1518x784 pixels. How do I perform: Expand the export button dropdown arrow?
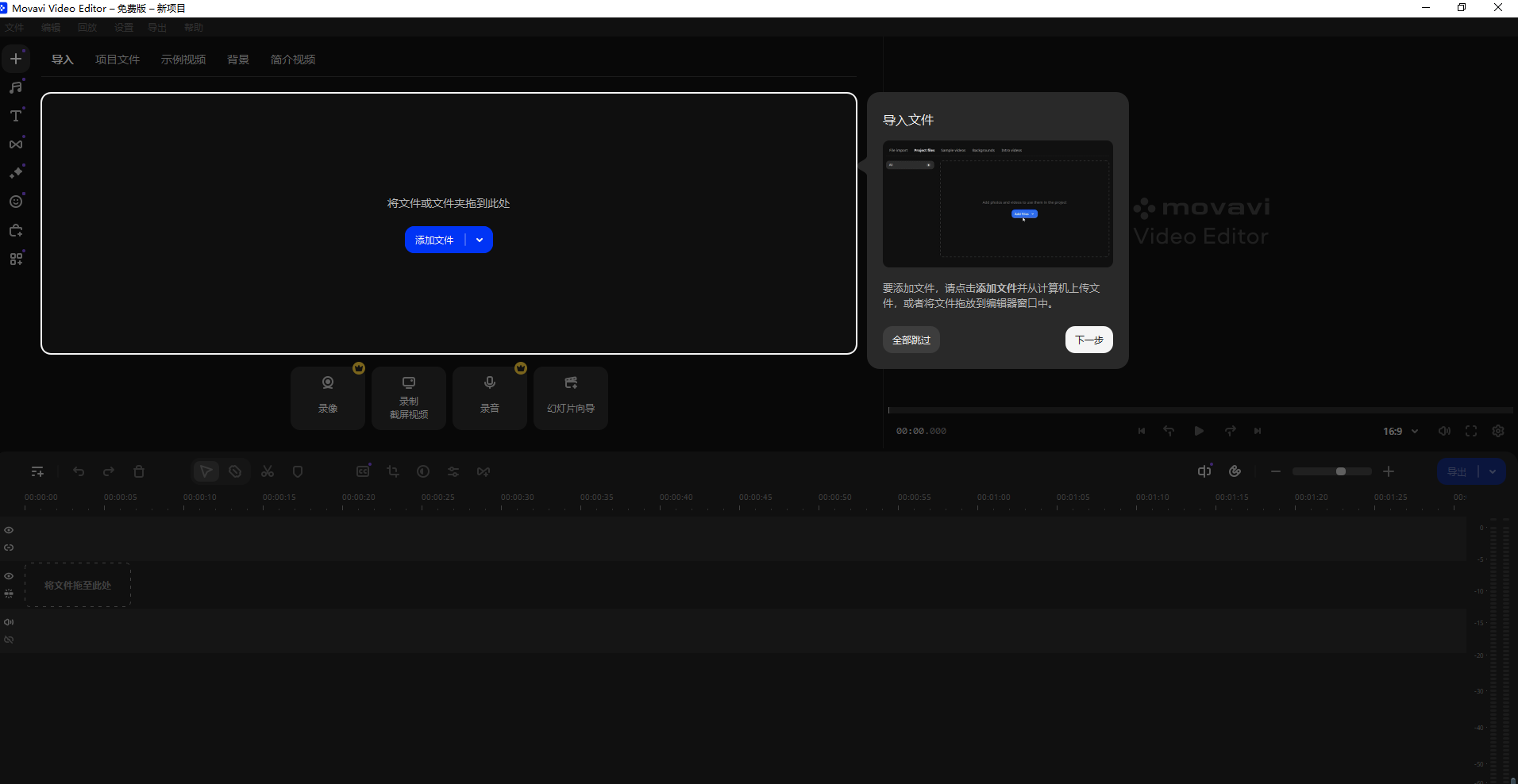pyautogui.click(x=1493, y=471)
